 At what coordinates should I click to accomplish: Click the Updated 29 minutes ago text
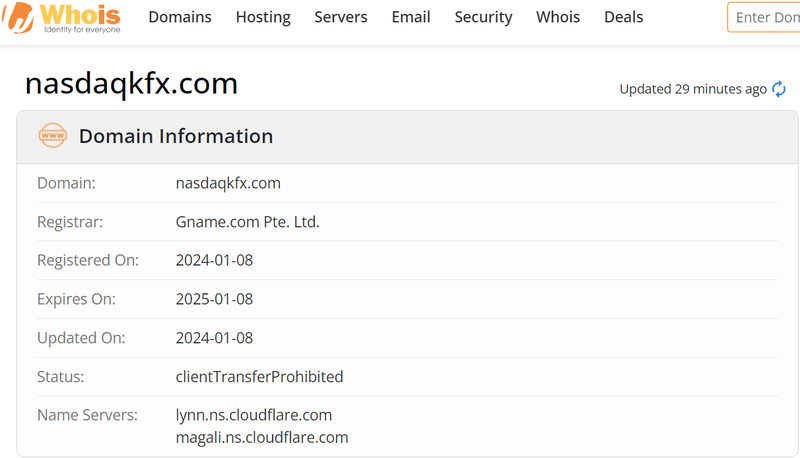[x=693, y=89]
